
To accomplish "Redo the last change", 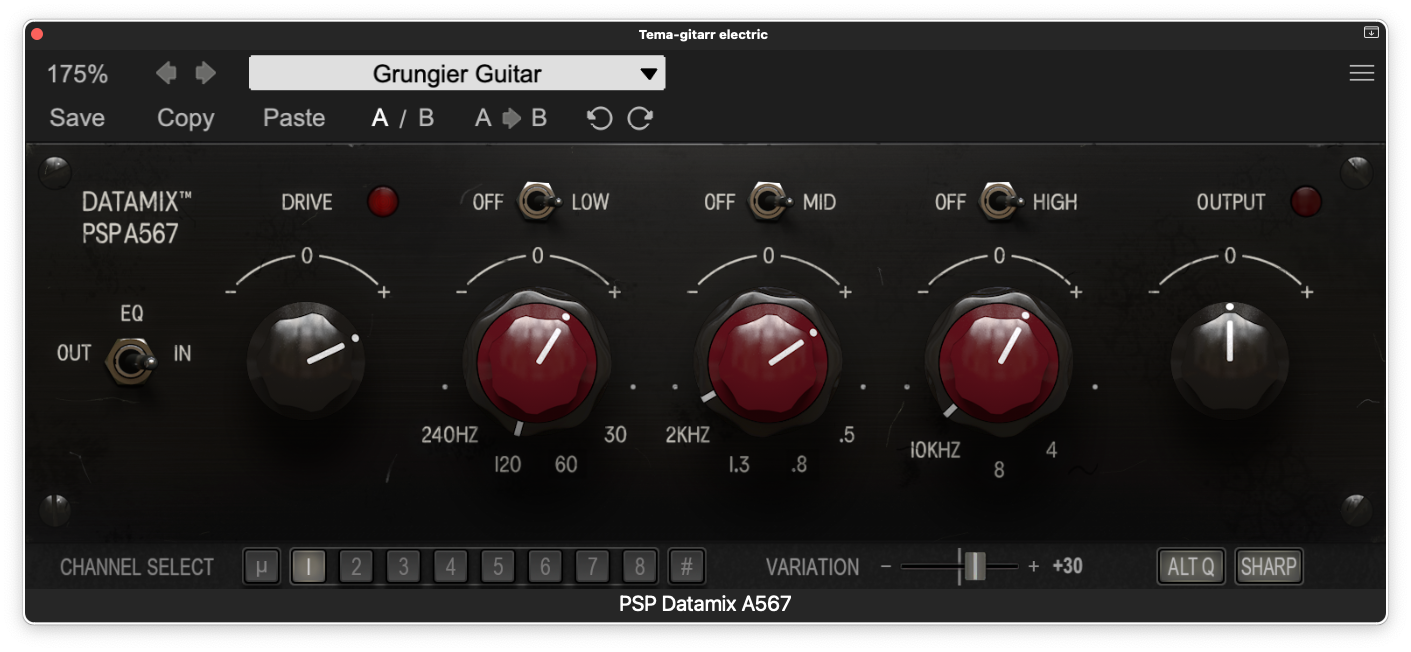I will pos(640,118).
